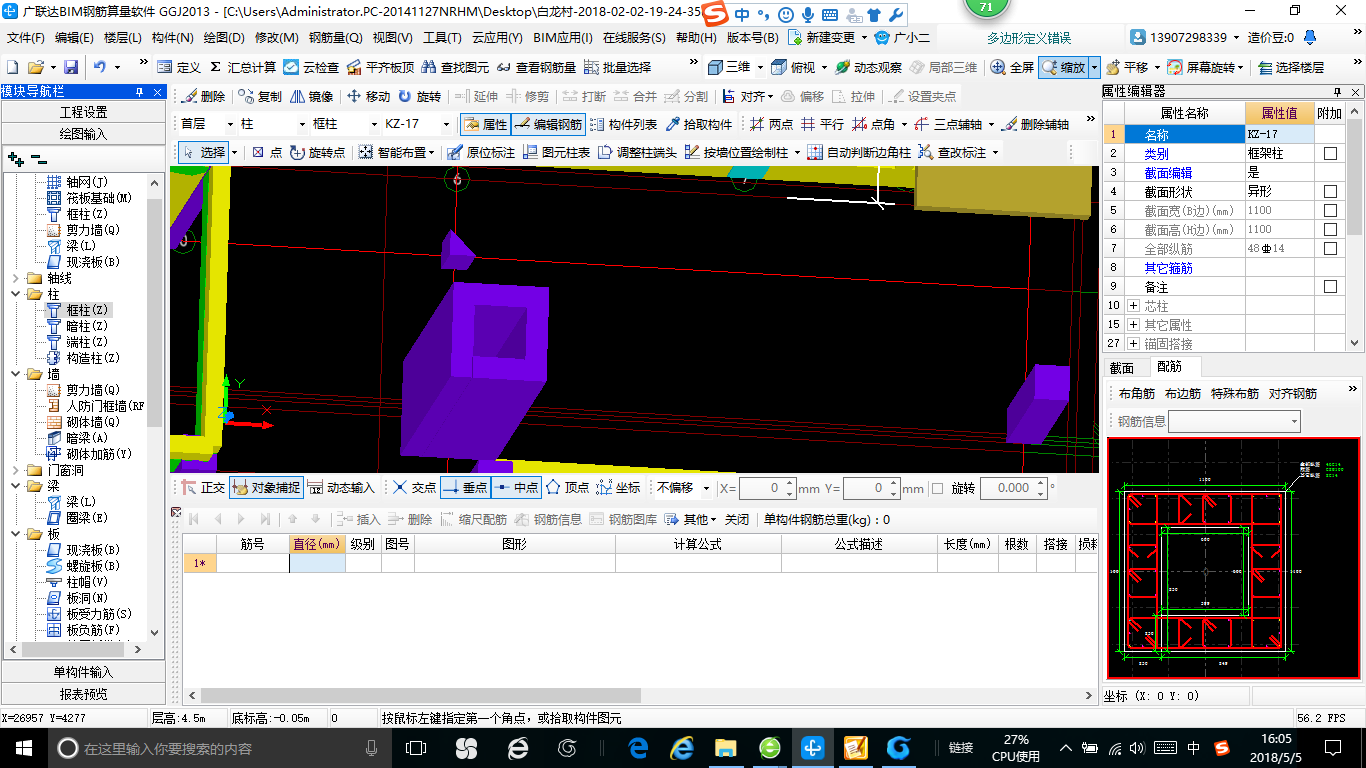Click the 定义 (Define) toolbar icon
This screenshot has width=1366, height=768.
tap(179, 67)
